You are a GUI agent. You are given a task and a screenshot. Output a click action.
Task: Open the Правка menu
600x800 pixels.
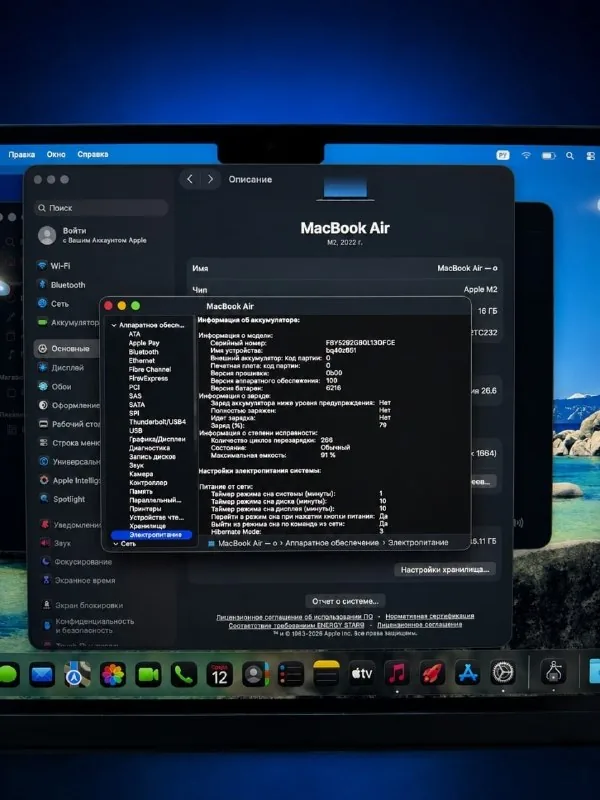pos(21,154)
